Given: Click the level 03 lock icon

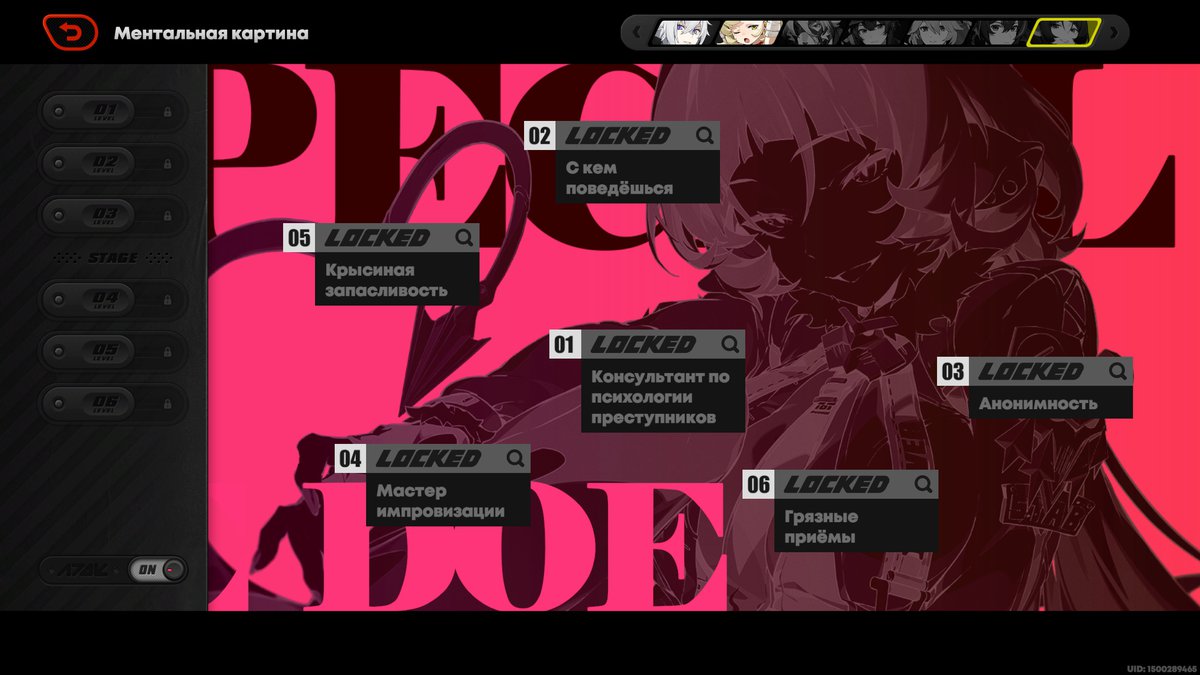Looking at the screenshot, I should [x=167, y=215].
